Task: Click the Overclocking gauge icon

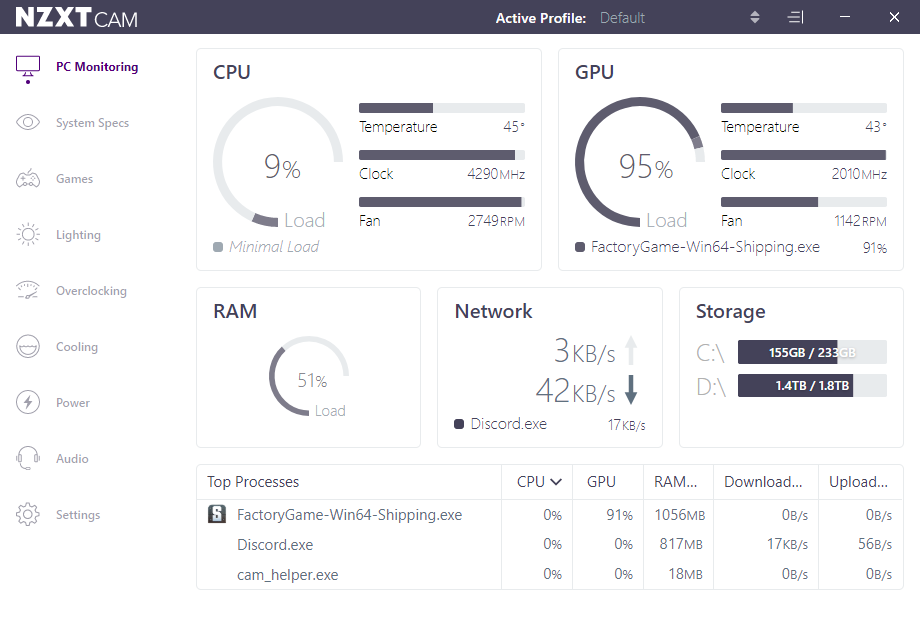Action: click(x=28, y=291)
